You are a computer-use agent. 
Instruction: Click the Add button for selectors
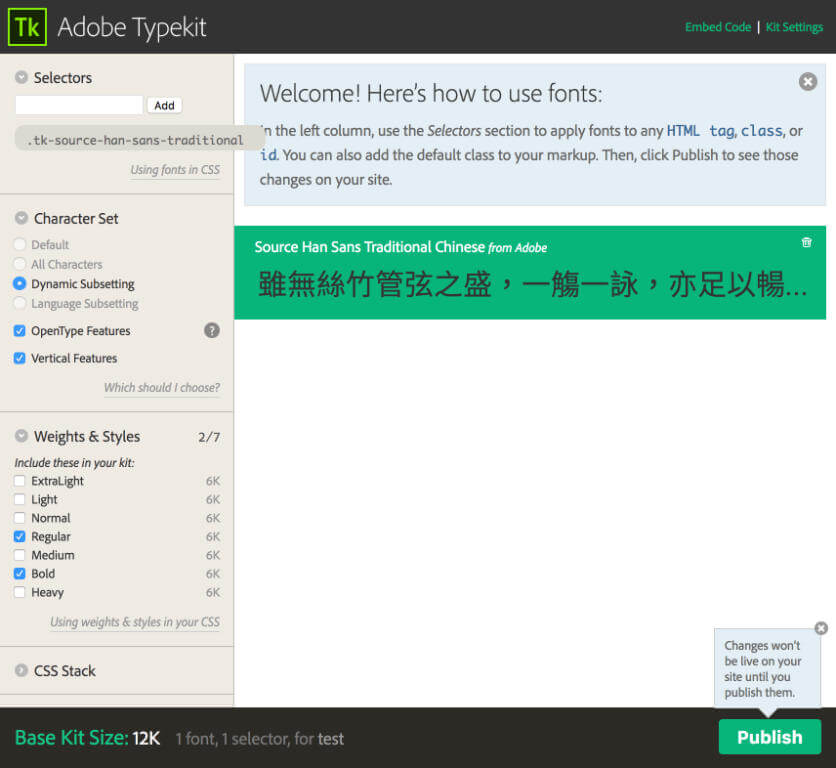[x=163, y=104]
